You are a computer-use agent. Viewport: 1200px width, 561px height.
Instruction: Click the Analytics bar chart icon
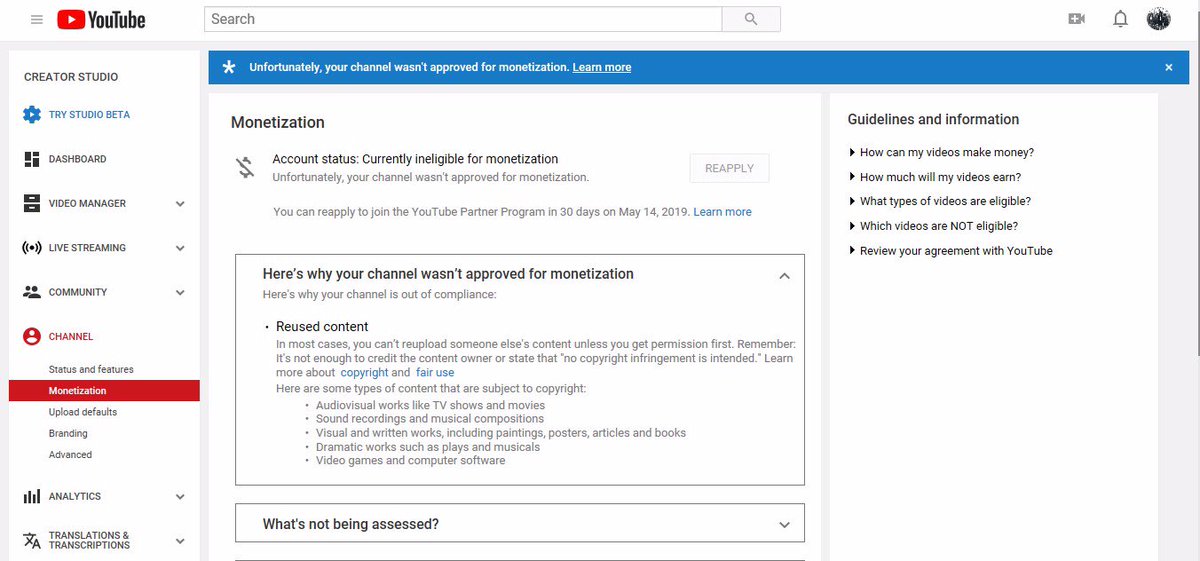click(32, 496)
